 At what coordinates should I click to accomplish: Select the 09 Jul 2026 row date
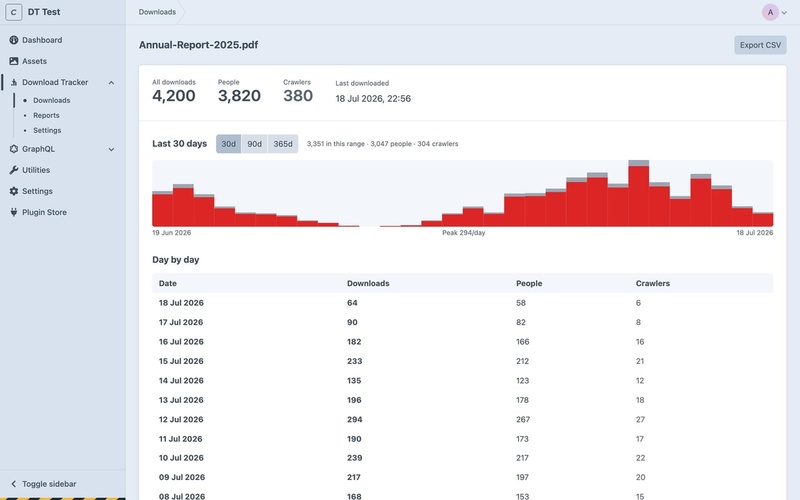tap(182, 477)
